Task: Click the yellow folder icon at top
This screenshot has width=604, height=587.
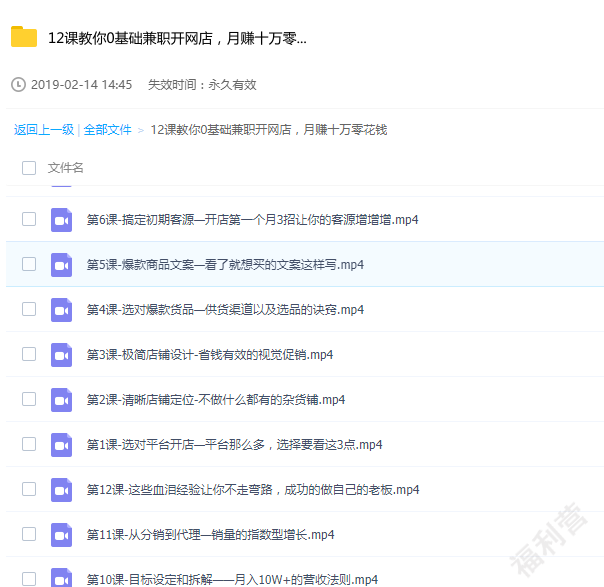Action: pos(24,37)
